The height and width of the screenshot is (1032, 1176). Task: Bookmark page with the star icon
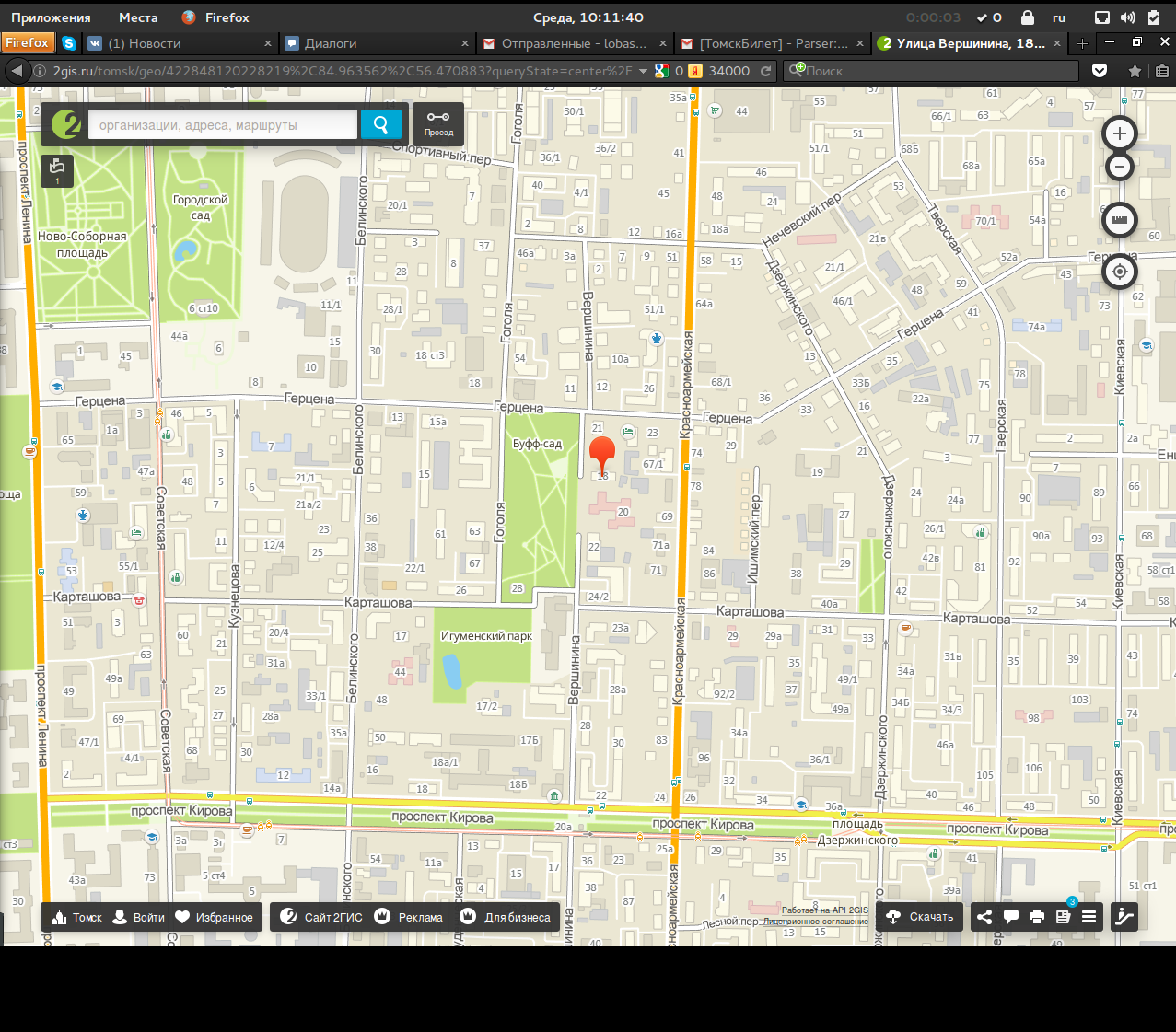(1135, 71)
